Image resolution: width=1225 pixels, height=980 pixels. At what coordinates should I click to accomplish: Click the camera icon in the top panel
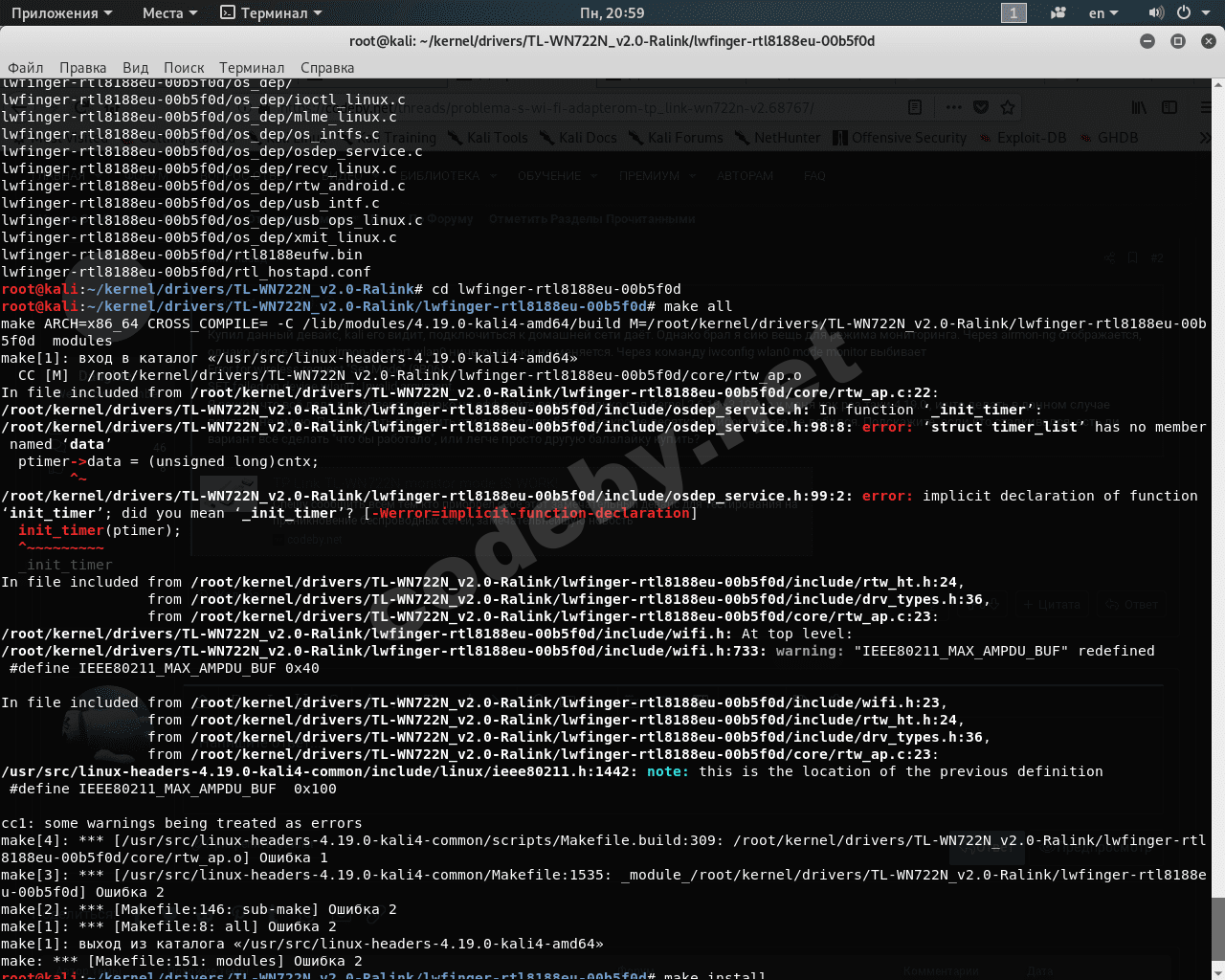click(1058, 12)
